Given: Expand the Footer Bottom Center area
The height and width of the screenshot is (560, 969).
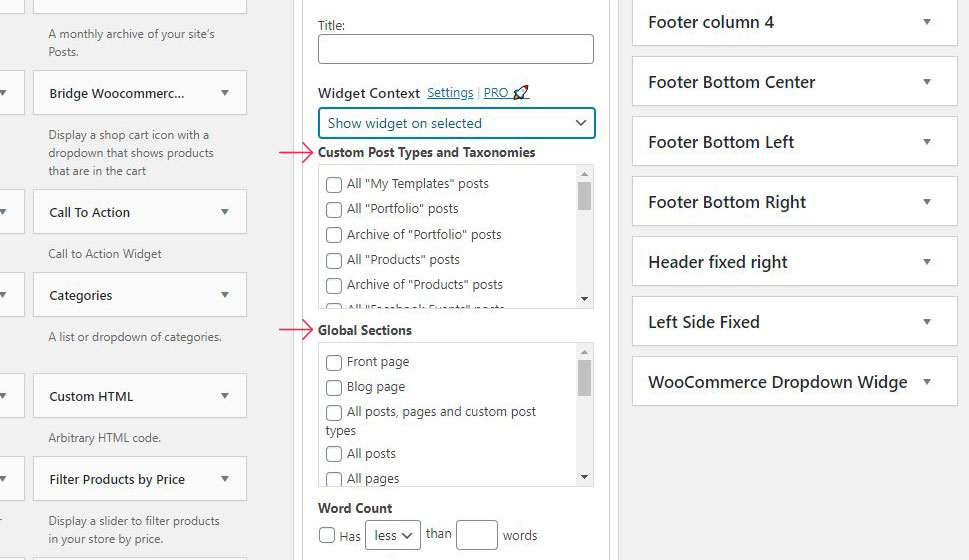Looking at the screenshot, I should pos(926,82).
